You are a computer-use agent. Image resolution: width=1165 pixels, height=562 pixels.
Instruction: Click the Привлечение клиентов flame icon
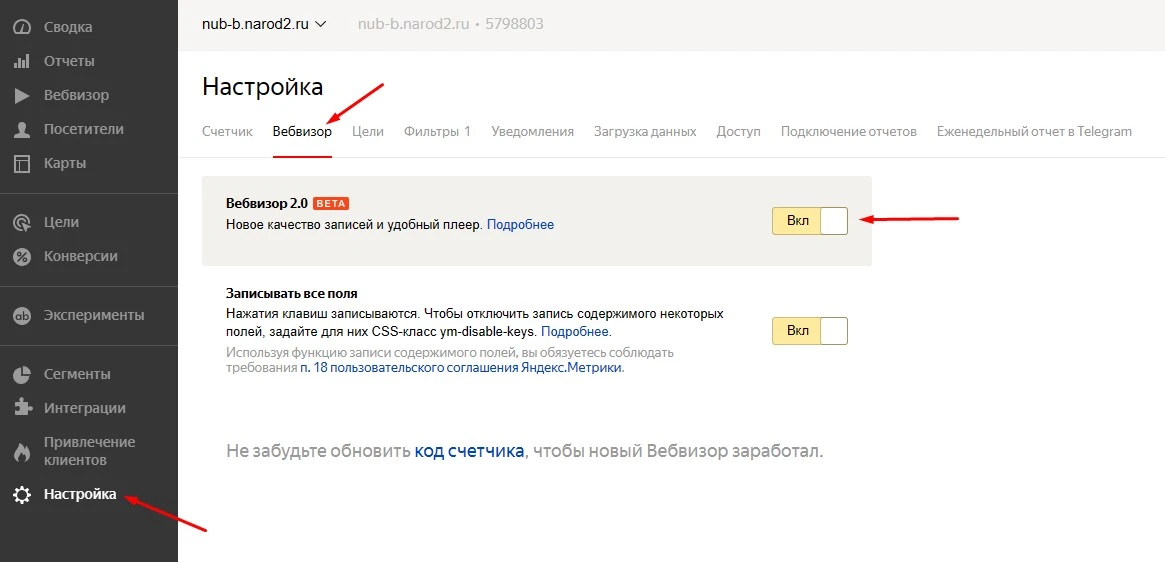22,451
